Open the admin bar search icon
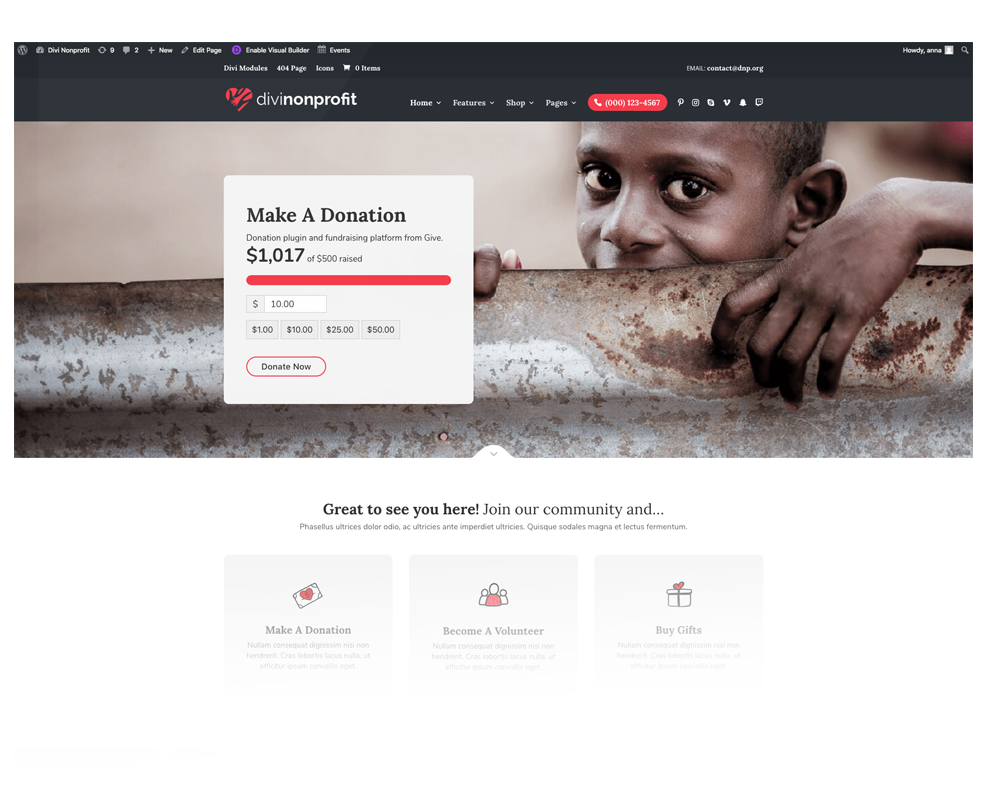This screenshot has height=806, width=987. click(x=965, y=50)
